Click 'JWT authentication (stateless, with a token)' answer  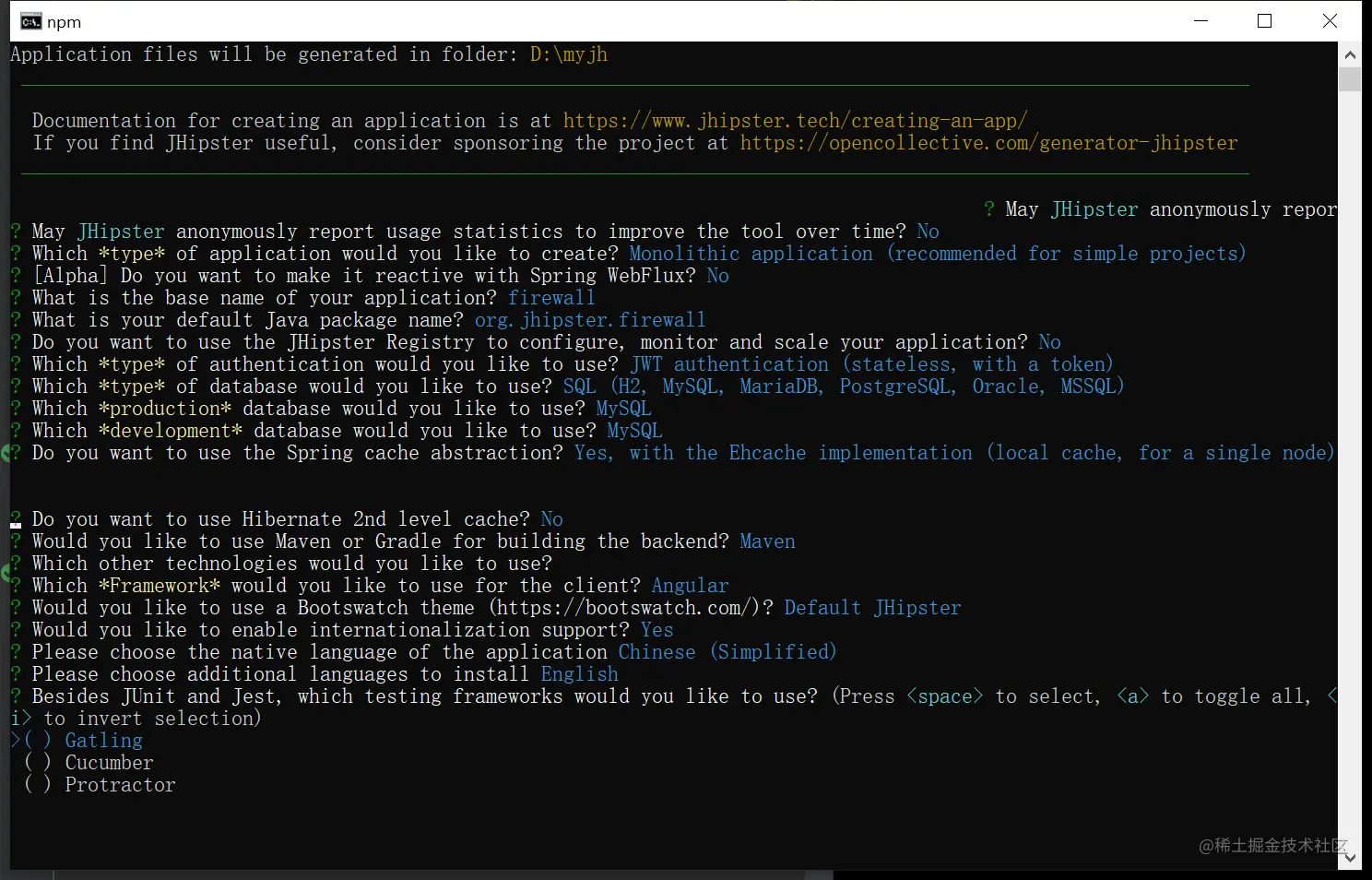pos(871,364)
